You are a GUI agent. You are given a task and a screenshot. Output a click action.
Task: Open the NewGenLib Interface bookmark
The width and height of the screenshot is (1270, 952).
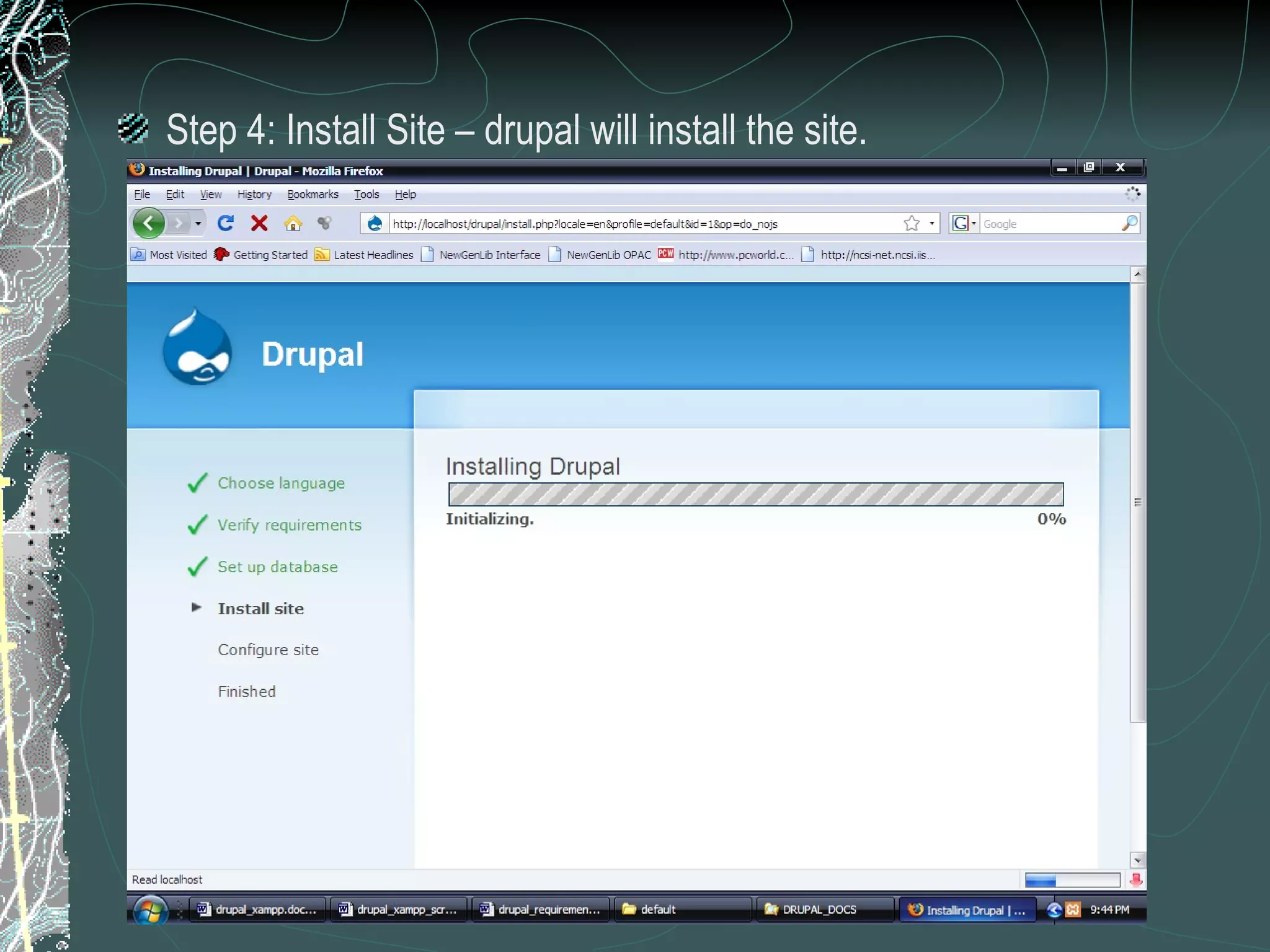(481, 255)
